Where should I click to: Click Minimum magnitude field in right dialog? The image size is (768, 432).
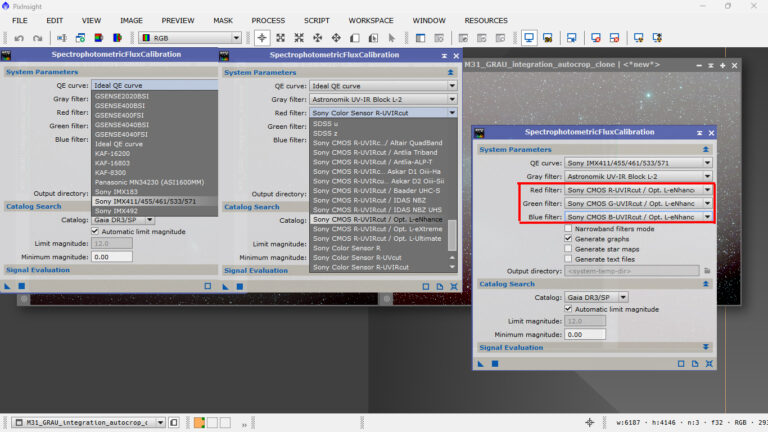585,335
